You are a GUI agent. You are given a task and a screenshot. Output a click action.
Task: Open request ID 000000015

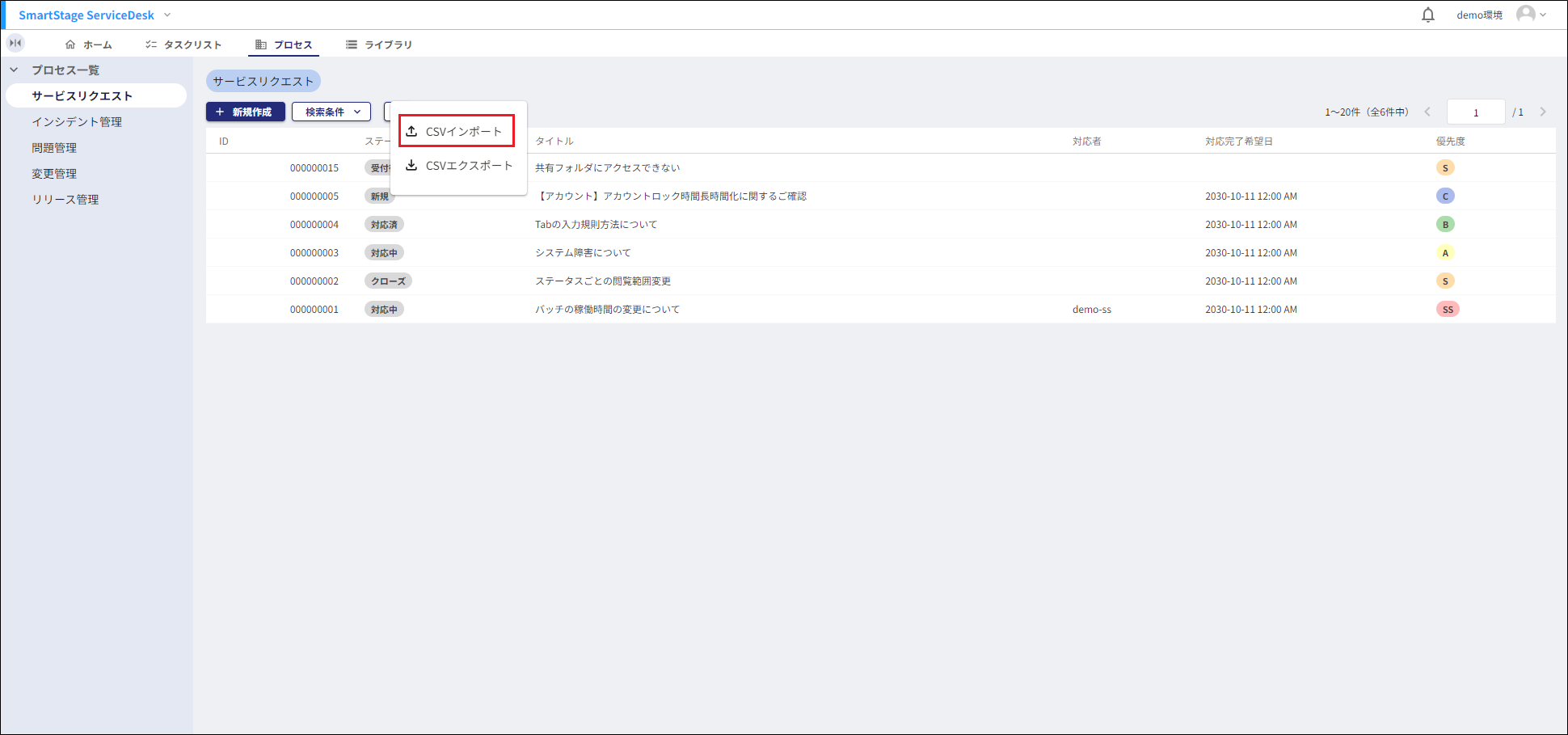point(314,167)
